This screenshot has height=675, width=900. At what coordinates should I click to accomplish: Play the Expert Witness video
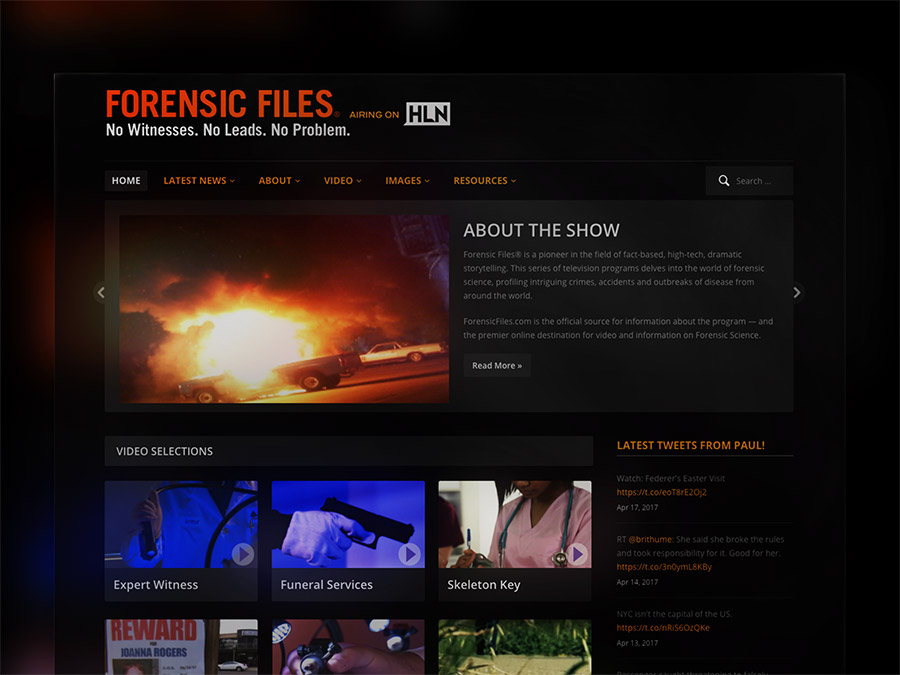pos(243,554)
